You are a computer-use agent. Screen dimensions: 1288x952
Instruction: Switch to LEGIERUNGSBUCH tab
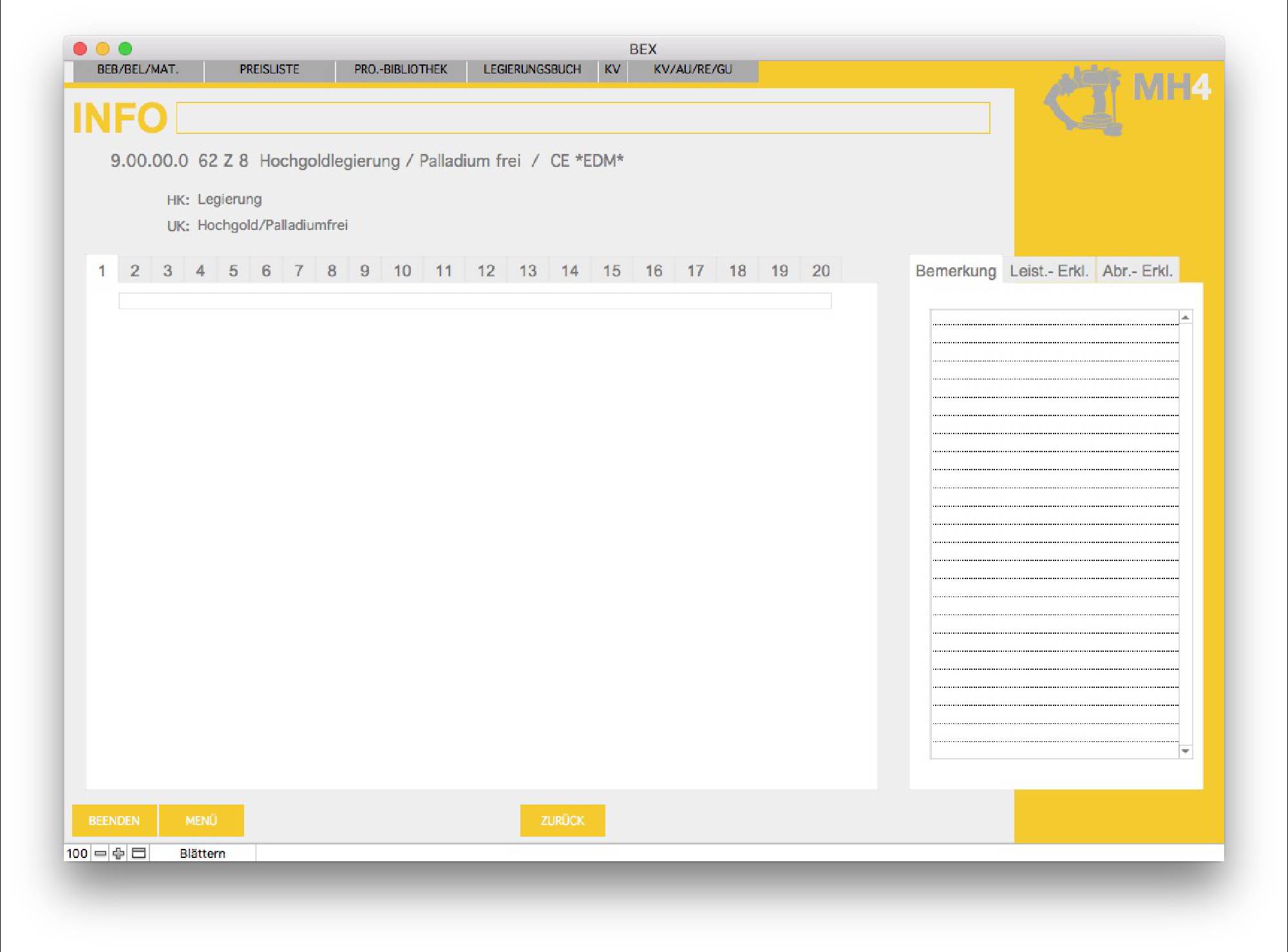[532, 70]
